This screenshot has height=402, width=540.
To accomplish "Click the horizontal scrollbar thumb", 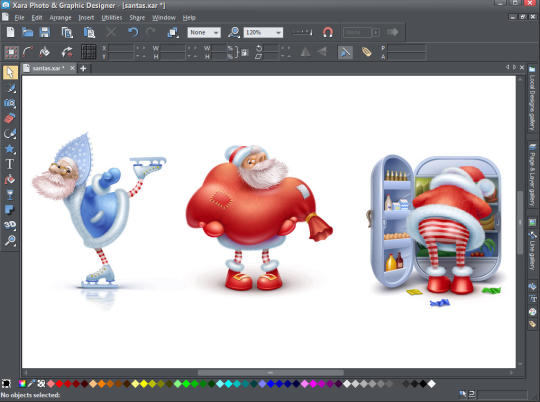I will tap(271, 373).
